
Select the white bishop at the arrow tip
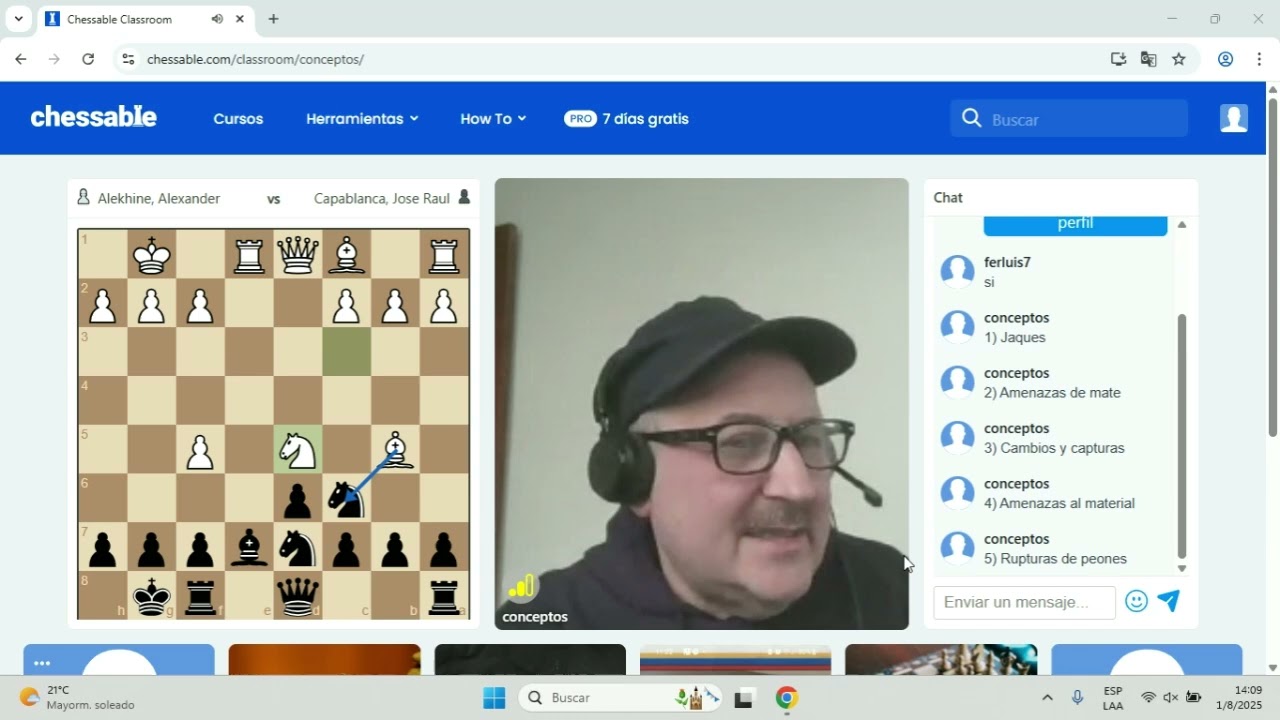[x=396, y=450]
